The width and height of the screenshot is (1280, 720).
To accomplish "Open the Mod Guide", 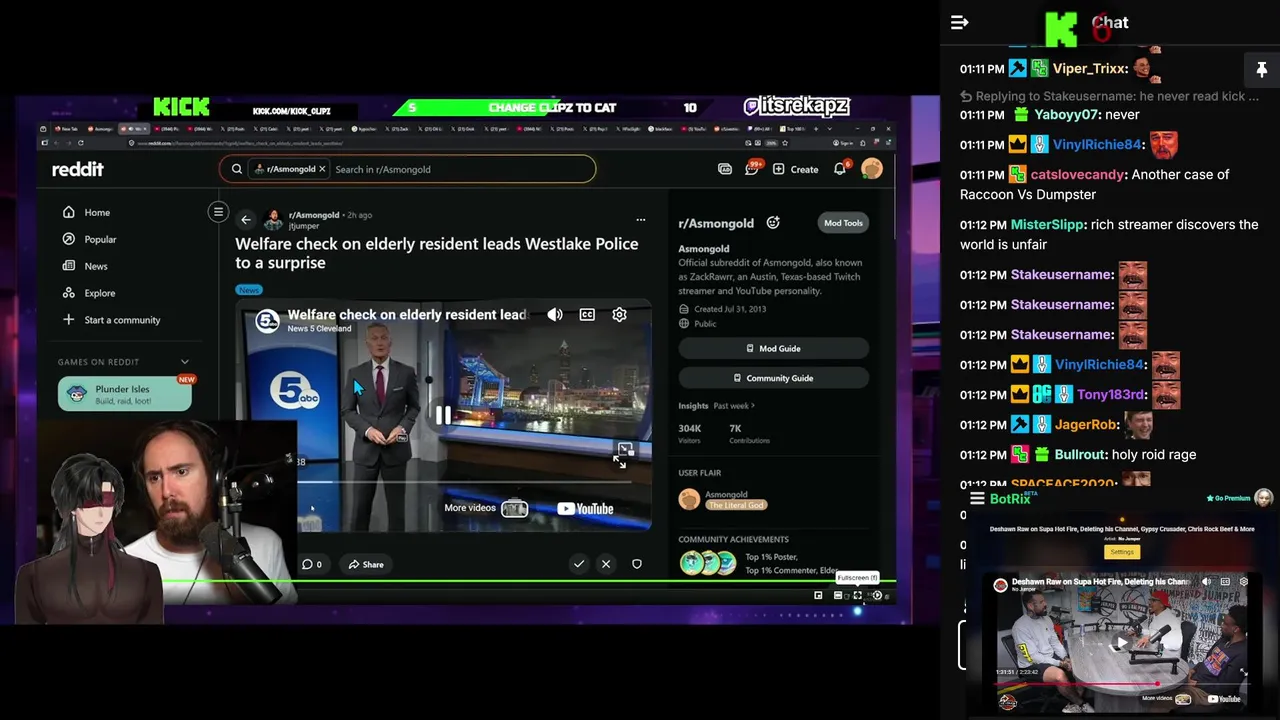I will pyautogui.click(x=773, y=348).
